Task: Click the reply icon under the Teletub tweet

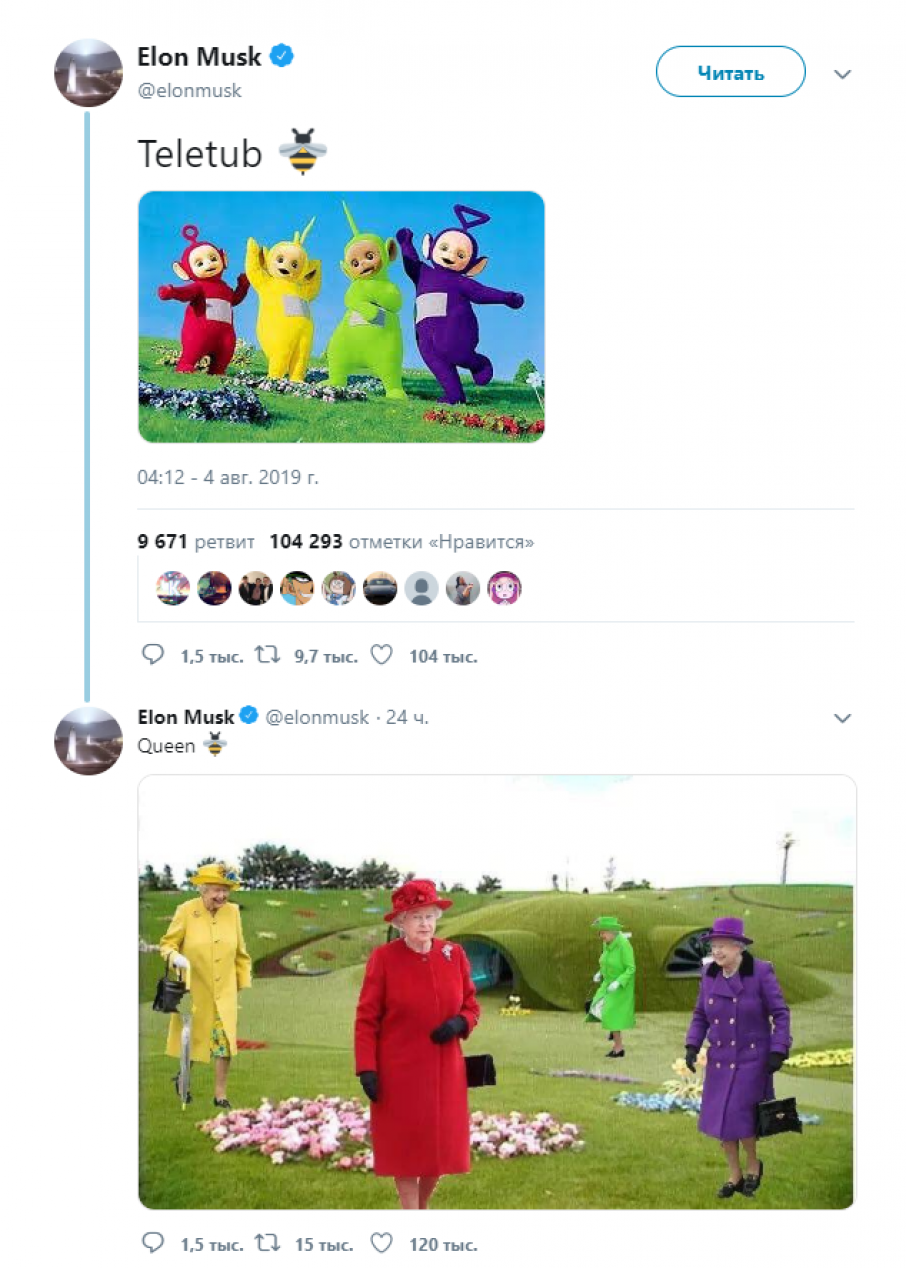Action: 153,655
